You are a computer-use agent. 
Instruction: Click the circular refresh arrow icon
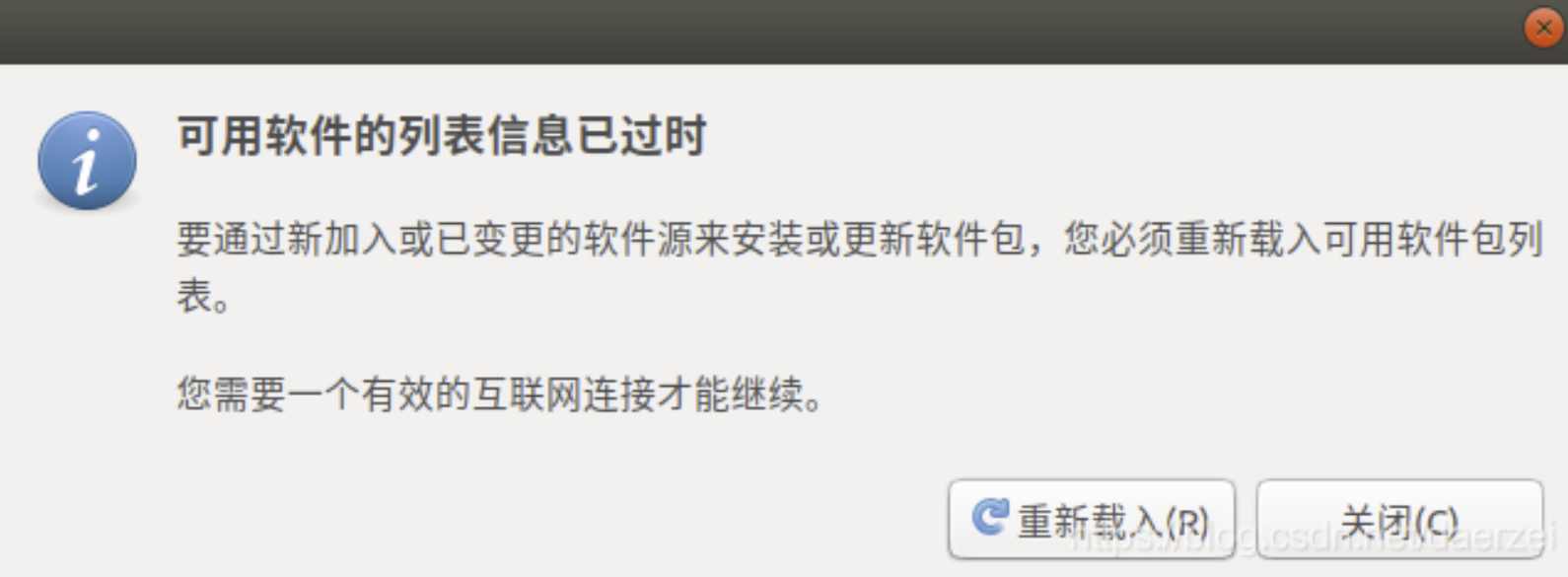990,517
